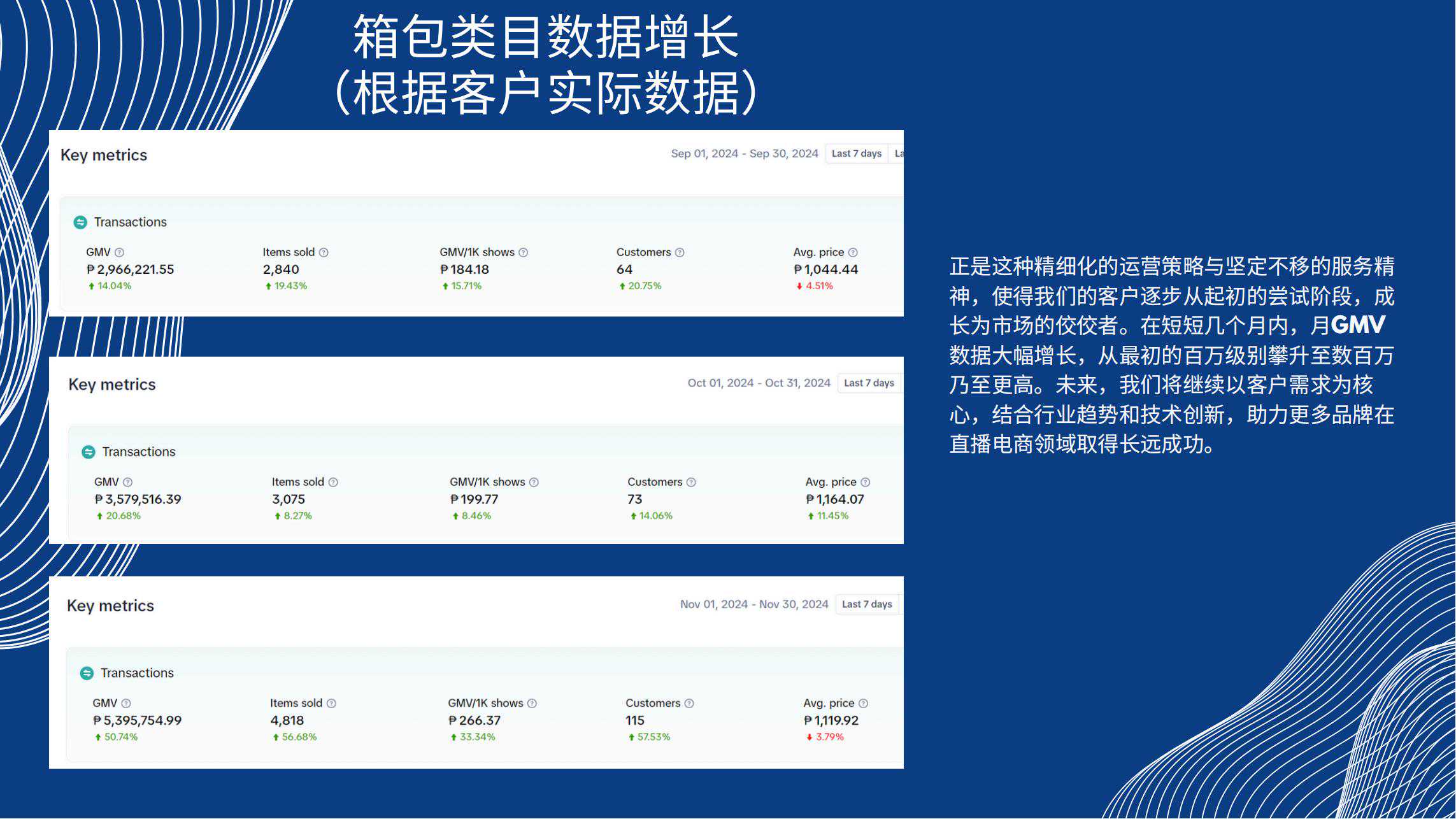The width and height of the screenshot is (1456, 819).
Task: Click the 20.68% GMV growth figure
Action: [x=118, y=516]
